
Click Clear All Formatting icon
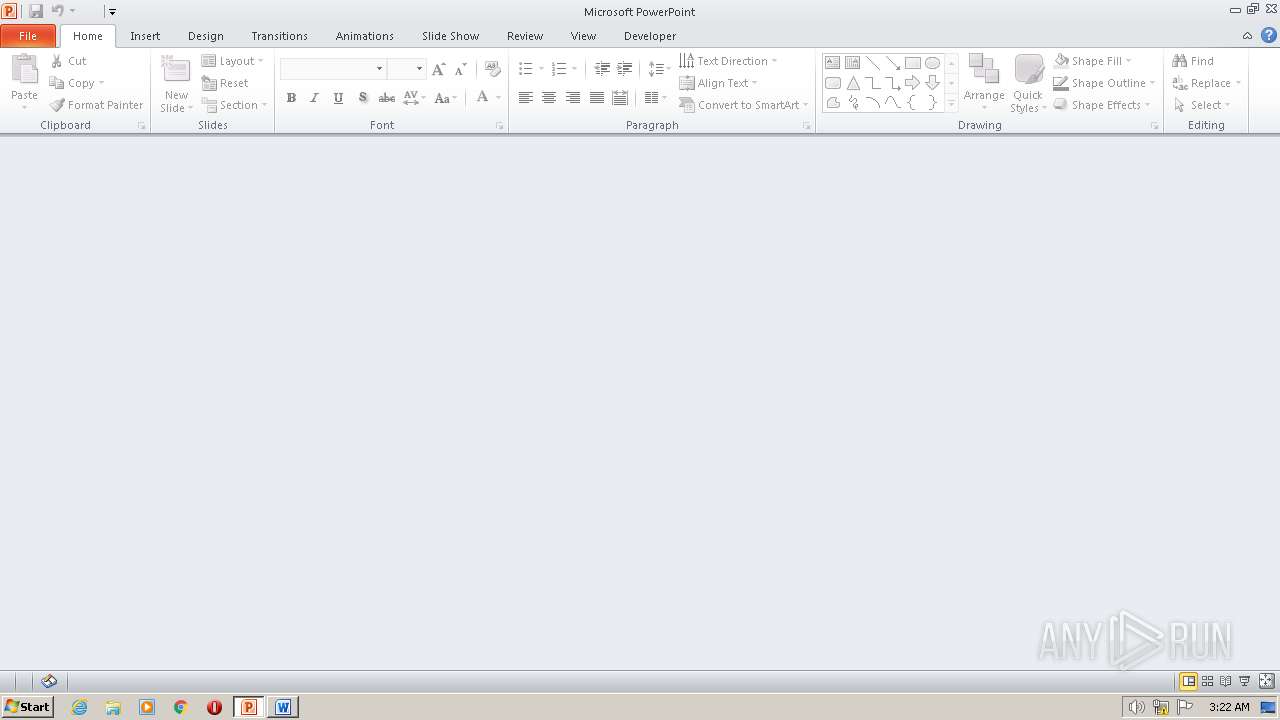(x=492, y=69)
